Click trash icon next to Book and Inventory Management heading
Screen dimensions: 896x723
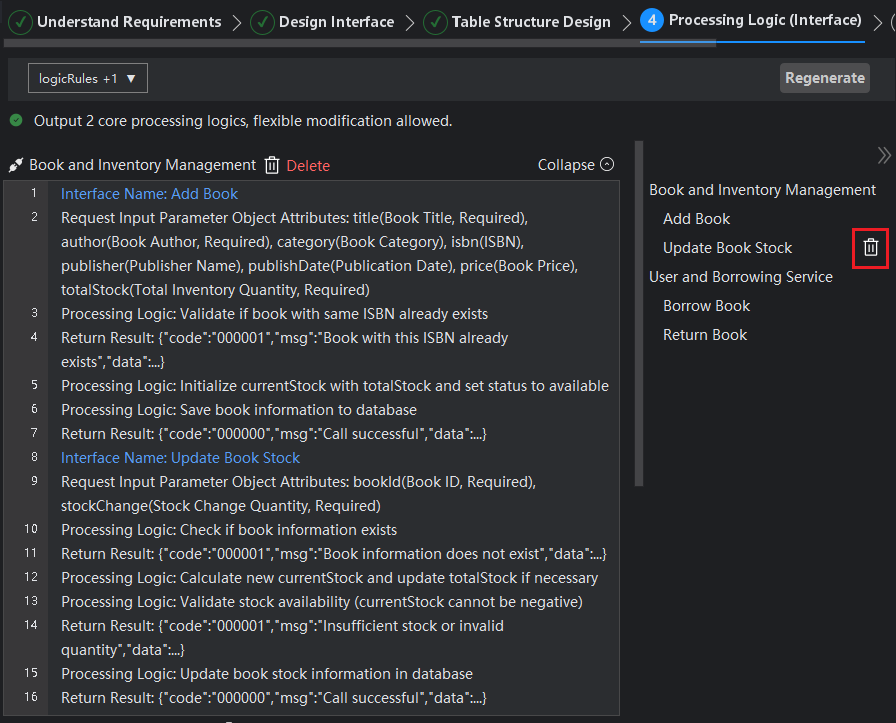272,165
